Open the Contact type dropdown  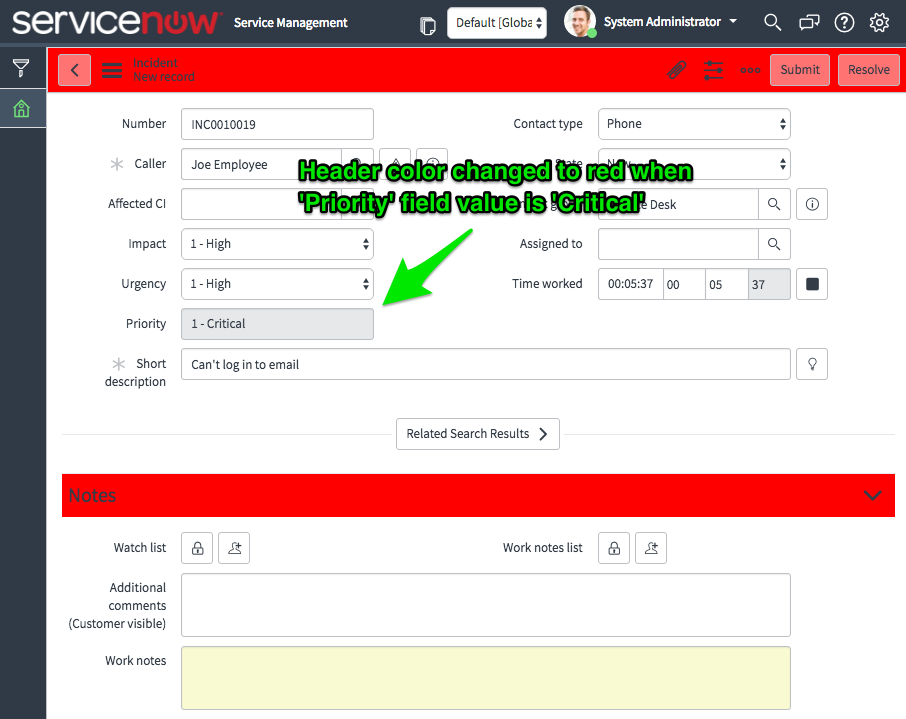coord(694,124)
